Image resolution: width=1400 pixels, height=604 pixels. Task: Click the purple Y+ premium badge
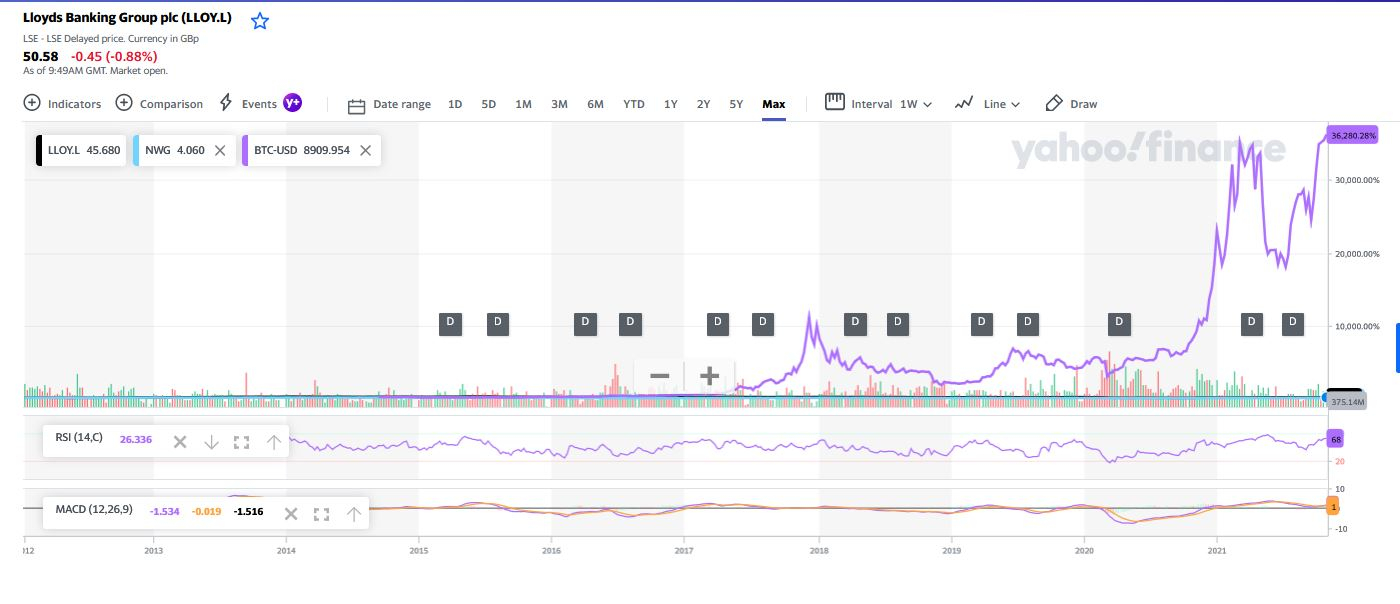292,103
